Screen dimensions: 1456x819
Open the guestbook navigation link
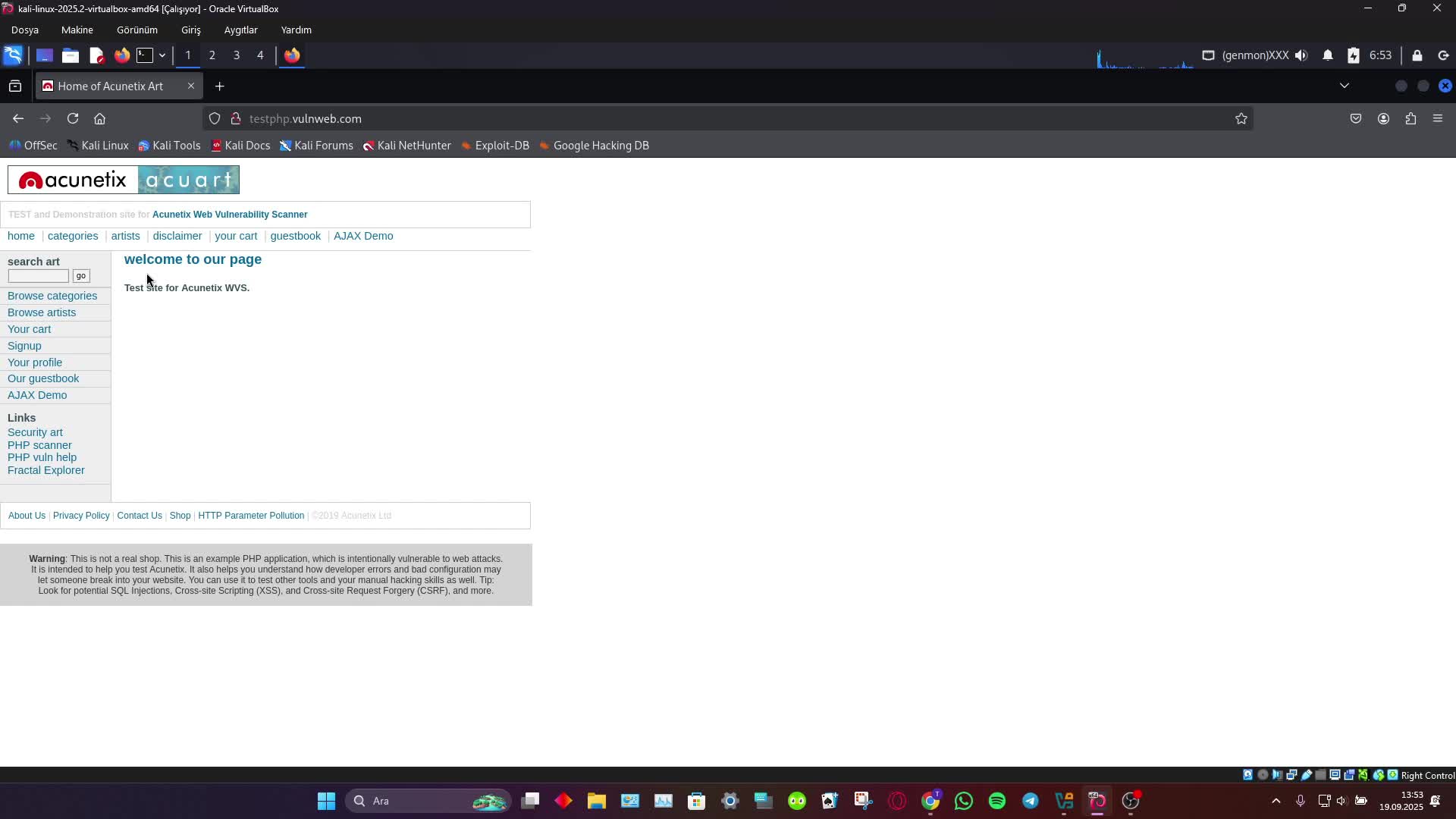[295, 236]
